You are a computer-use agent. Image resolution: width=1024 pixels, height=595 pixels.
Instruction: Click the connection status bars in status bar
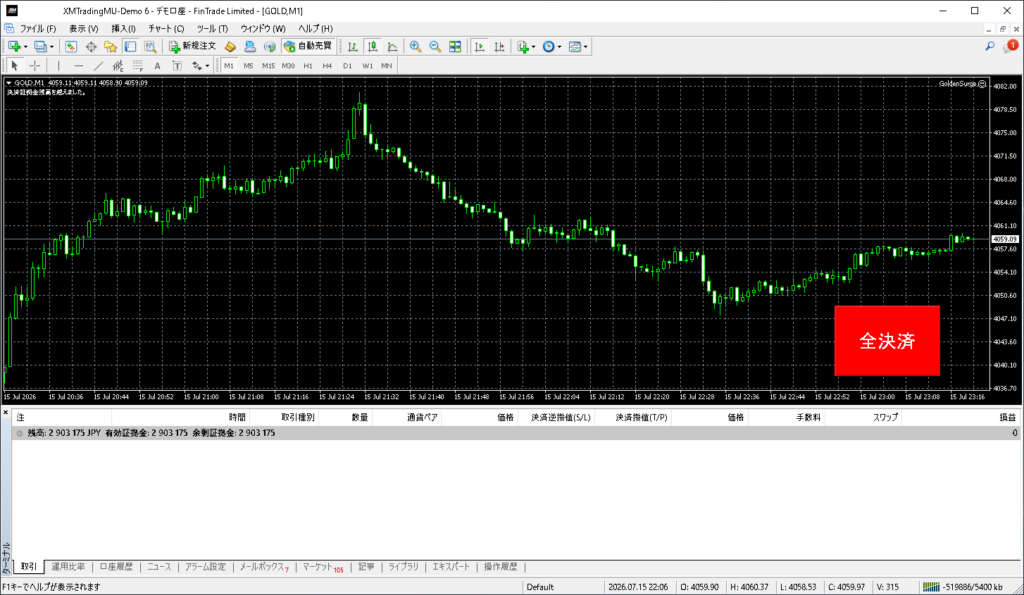point(931,587)
